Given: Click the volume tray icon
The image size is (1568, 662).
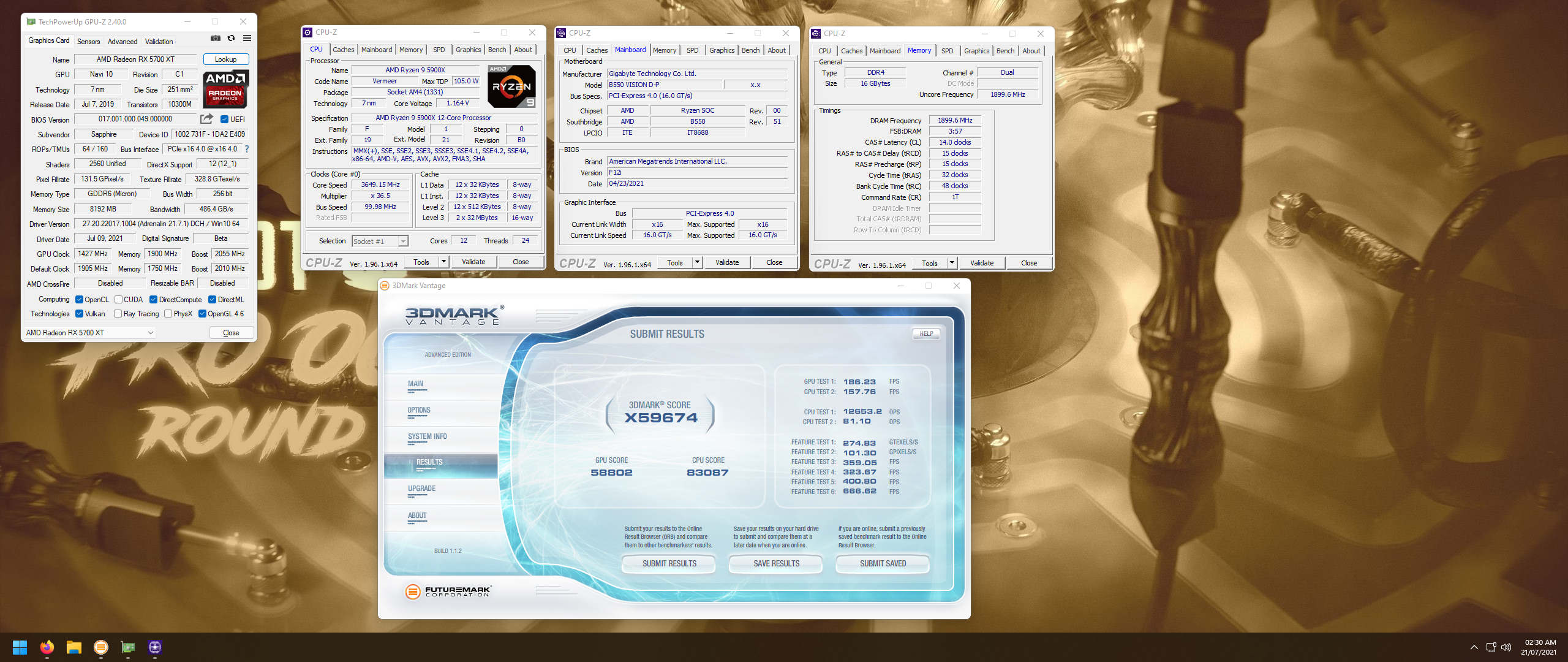Looking at the screenshot, I should pos(1506,647).
